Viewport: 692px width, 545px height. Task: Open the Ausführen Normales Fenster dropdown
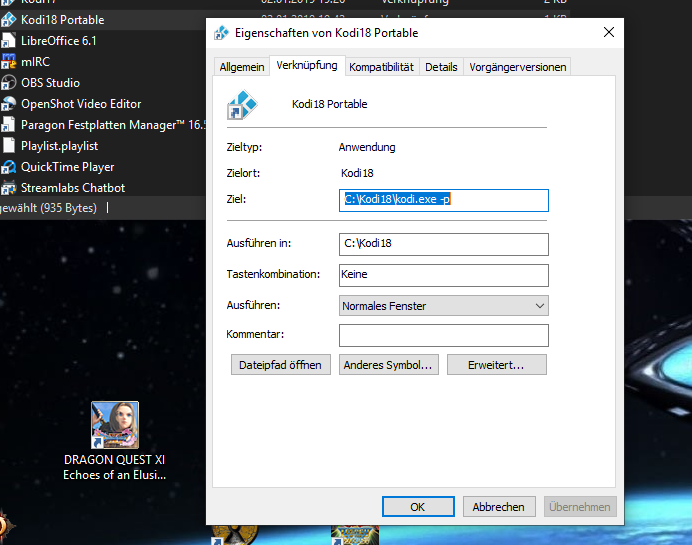tap(444, 306)
